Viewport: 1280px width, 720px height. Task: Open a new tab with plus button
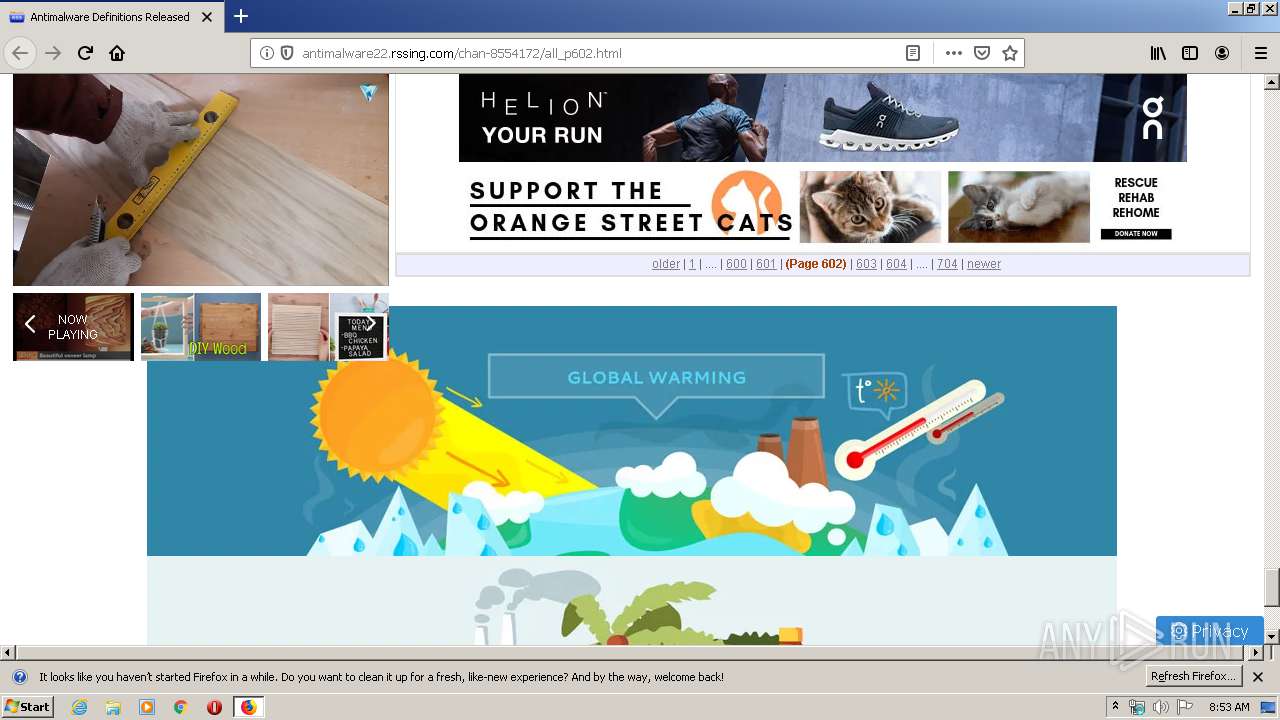(241, 16)
